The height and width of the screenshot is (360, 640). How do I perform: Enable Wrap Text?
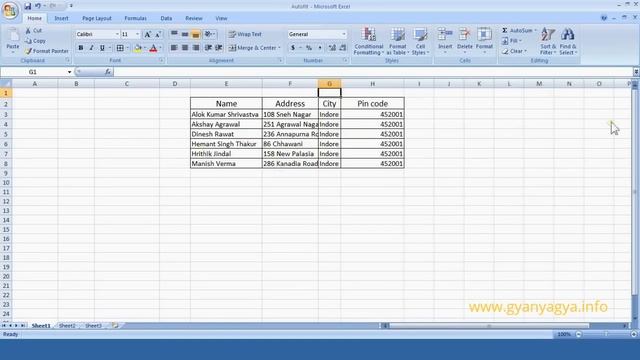pos(245,34)
